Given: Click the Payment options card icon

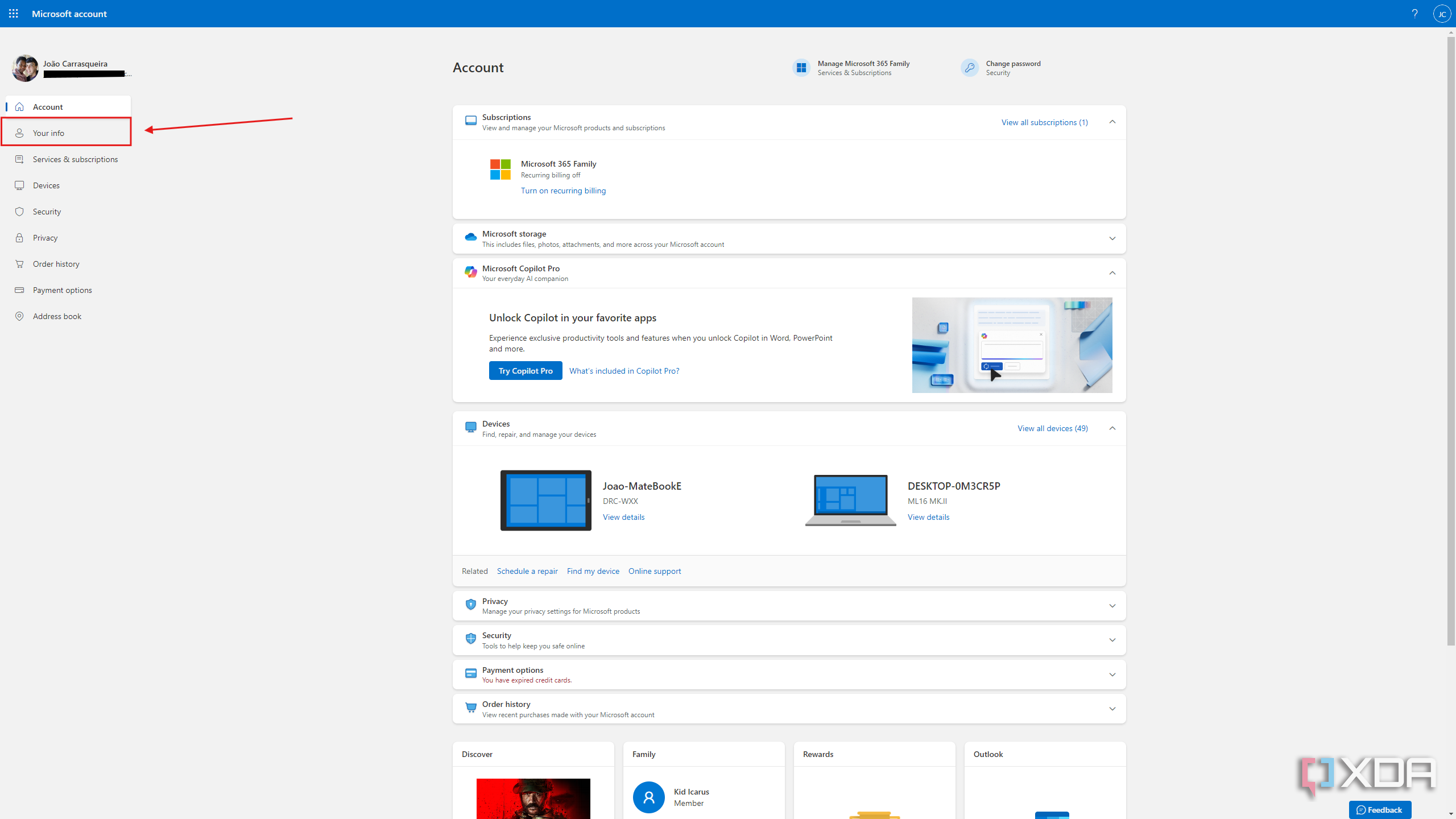Looking at the screenshot, I should pos(19,289).
